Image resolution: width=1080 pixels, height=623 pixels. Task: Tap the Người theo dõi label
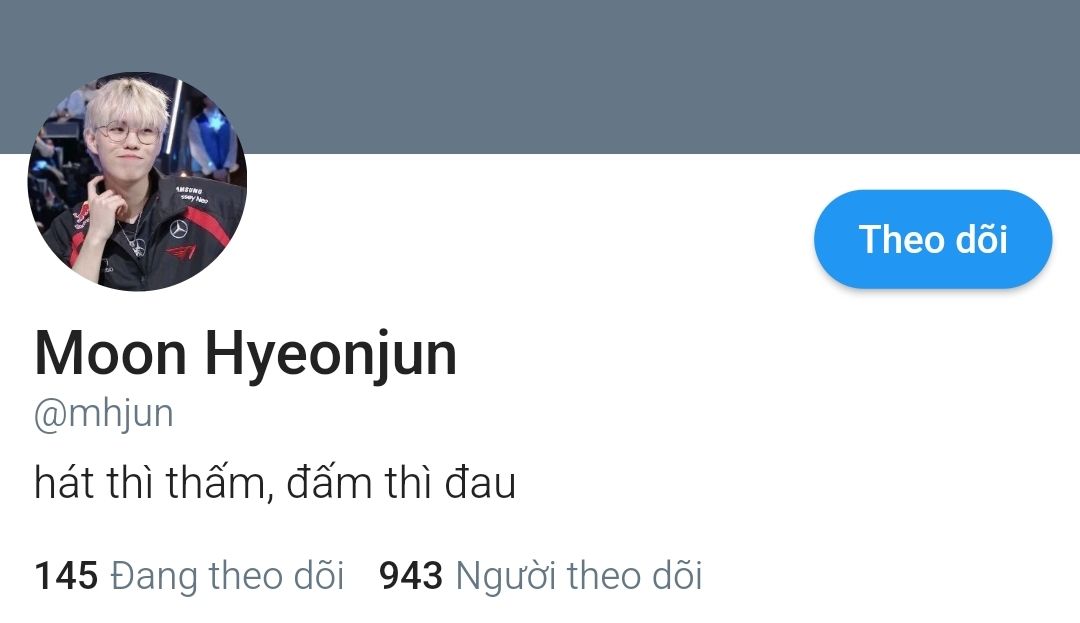pos(579,576)
